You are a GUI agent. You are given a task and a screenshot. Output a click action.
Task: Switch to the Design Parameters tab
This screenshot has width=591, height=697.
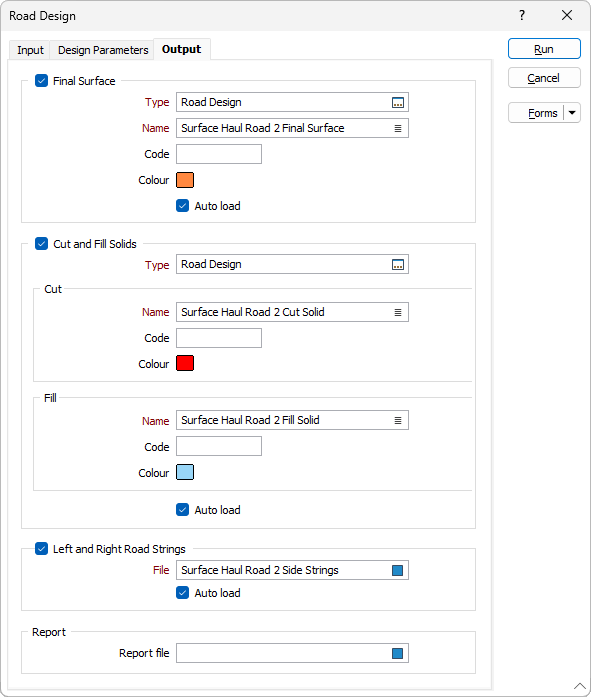click(x=103, y=50)
